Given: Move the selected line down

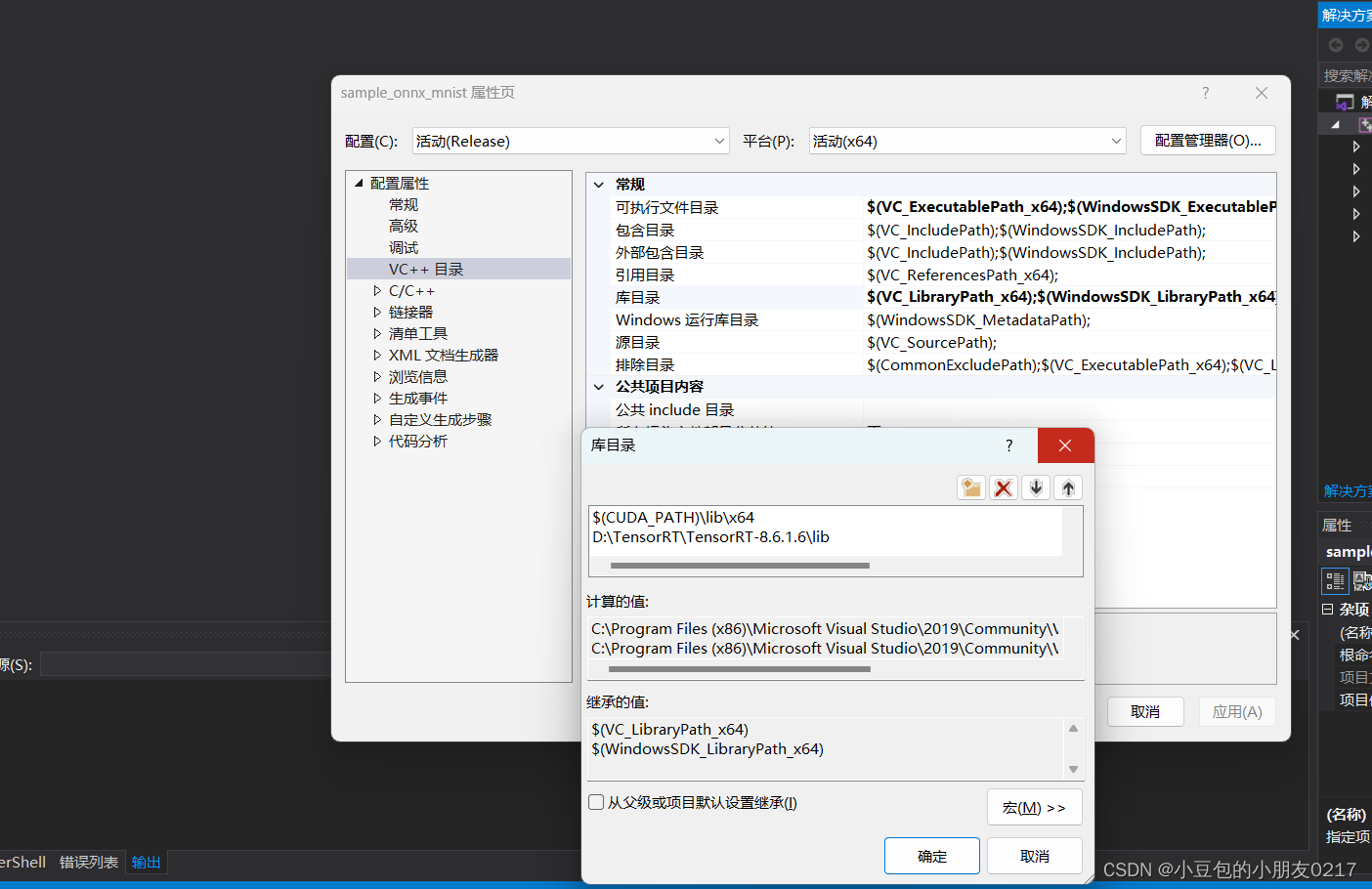Looking at the screenshot, I should [1037, 487].
